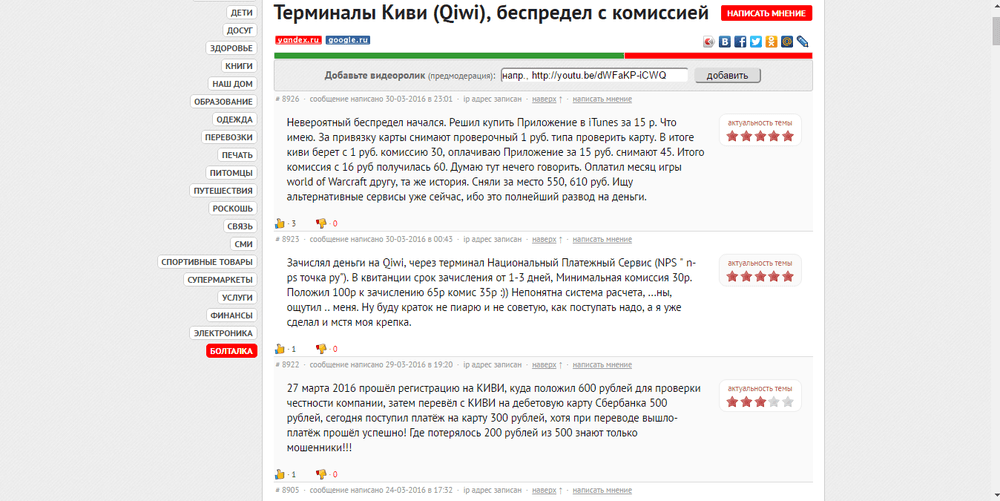Image resolution: width=1000 pixels, height=501 pixels.
Task: Click the blue LiveJournal pencil icon
Action: (802, 42)
